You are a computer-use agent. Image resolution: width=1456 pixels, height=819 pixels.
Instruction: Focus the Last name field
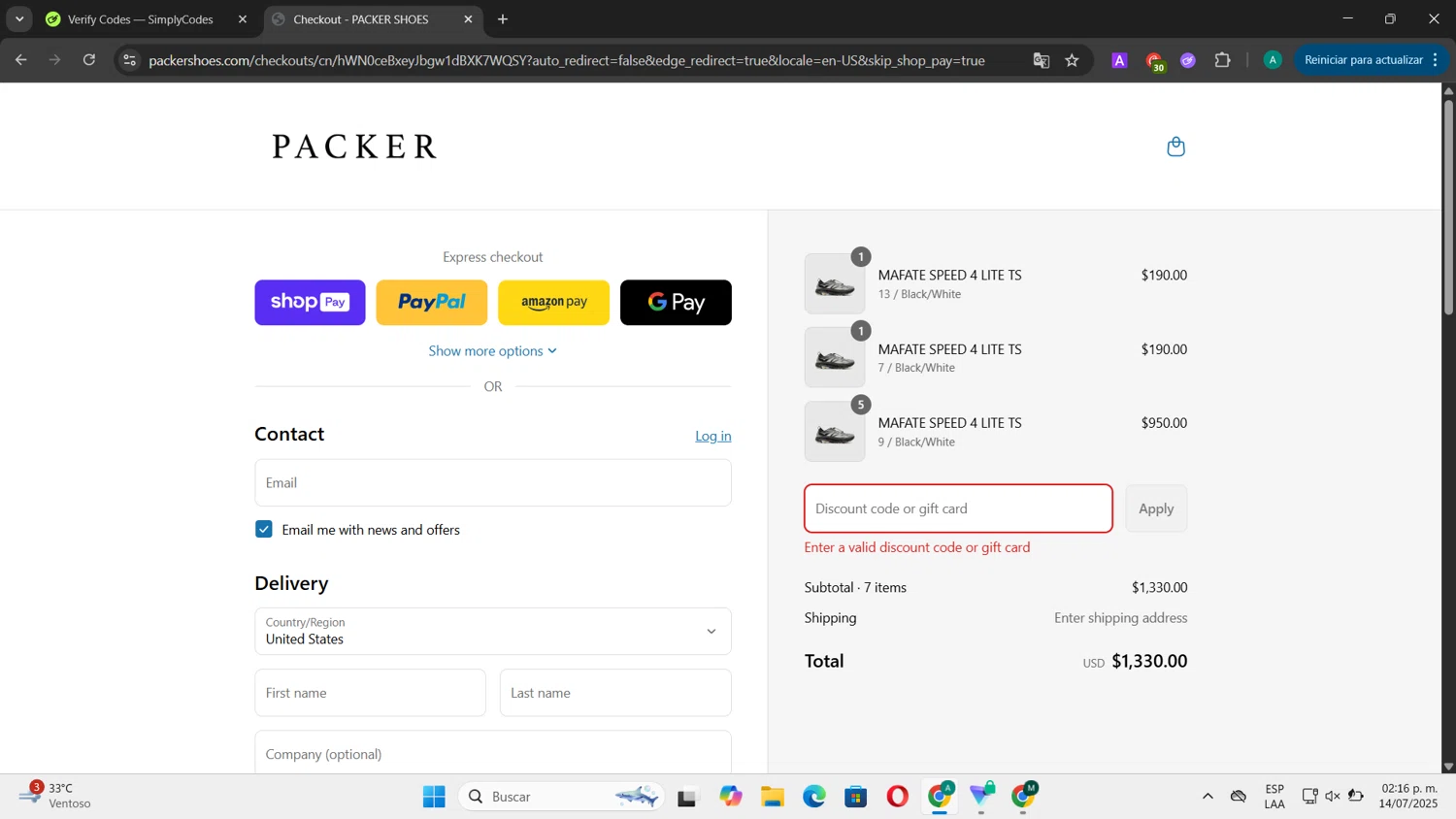coord(615,693)
